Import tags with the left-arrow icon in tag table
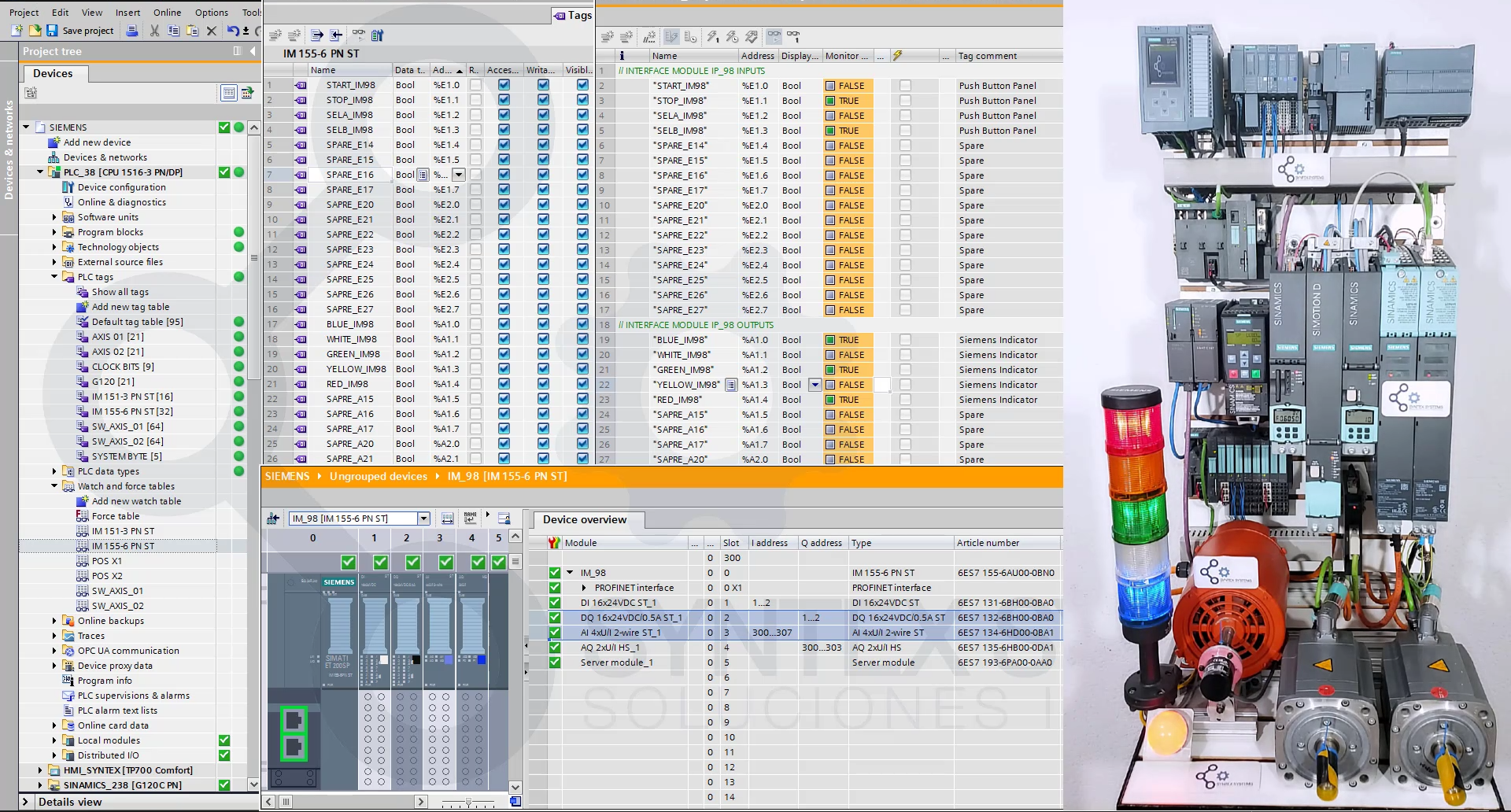 click(x=336, y=35)
